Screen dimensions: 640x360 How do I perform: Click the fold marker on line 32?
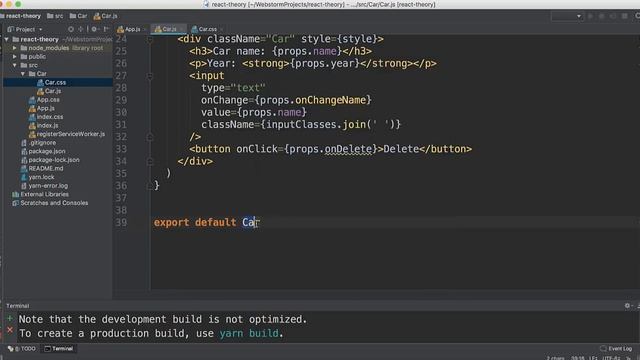150,137
